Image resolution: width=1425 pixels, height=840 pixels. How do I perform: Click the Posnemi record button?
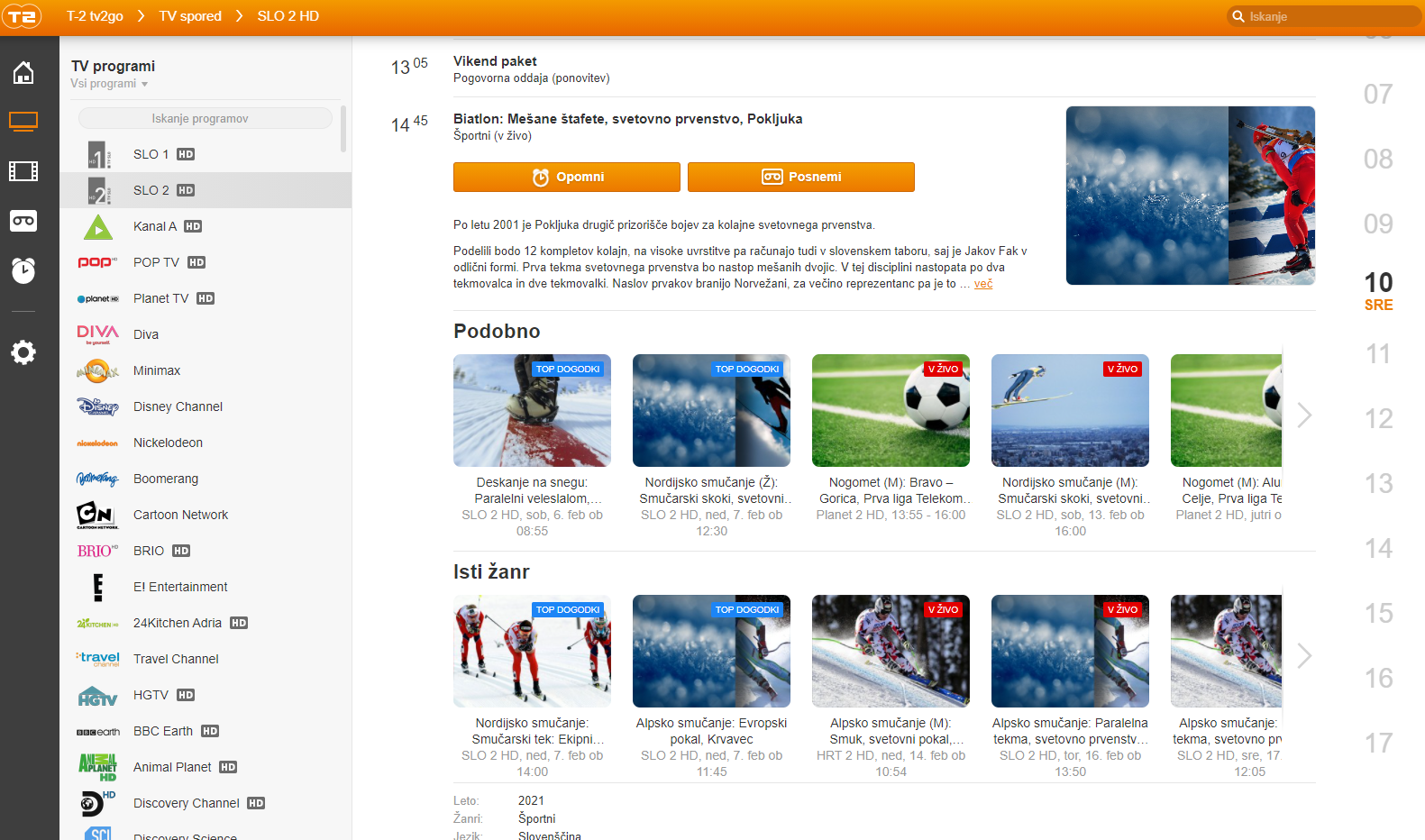800,178
